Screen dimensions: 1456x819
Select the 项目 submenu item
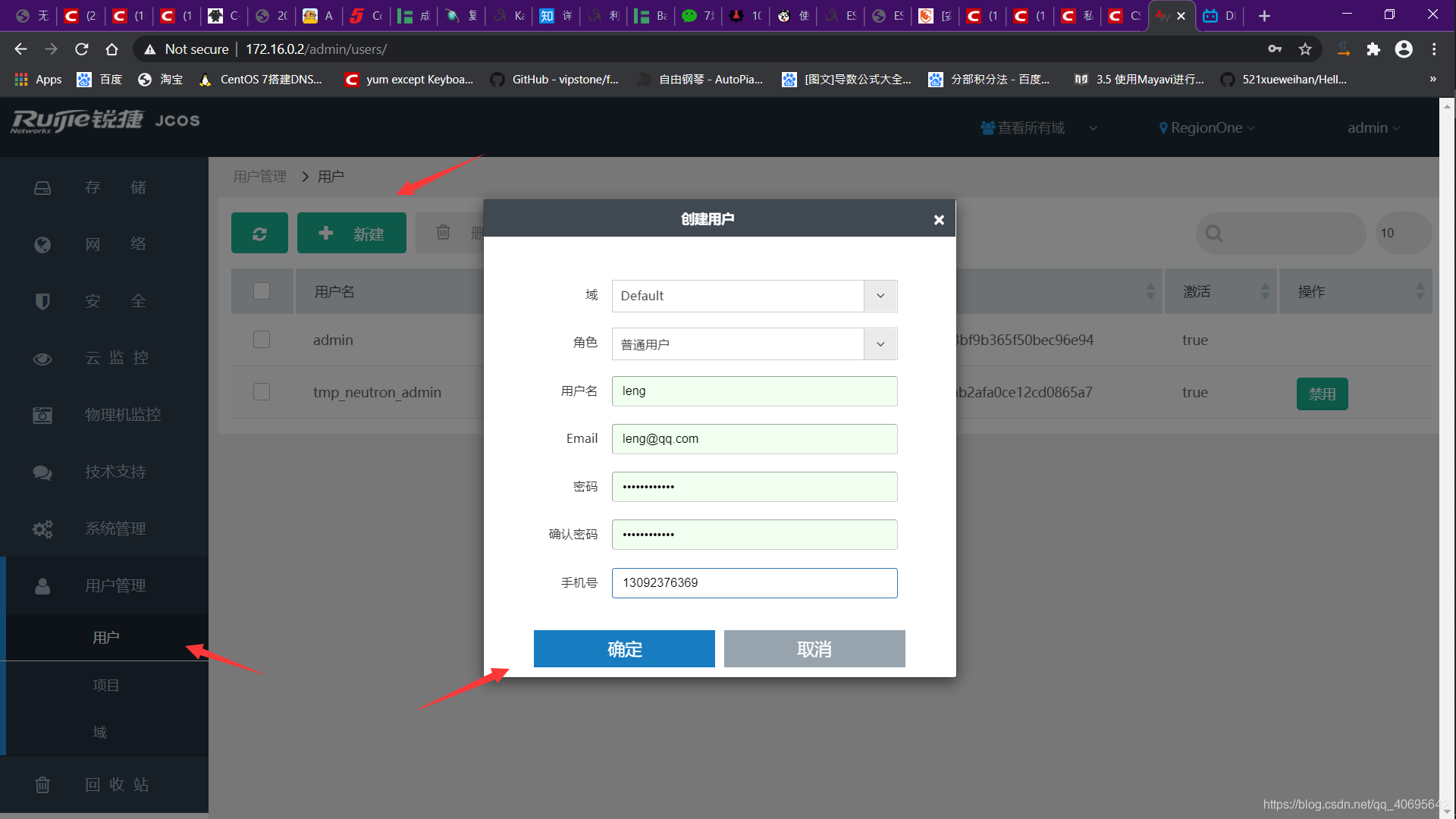click(x=106, y=686)
